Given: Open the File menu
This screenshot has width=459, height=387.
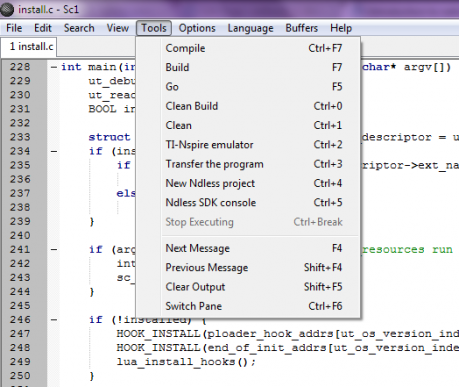Looking at the screenshot, I should coord(14,28).
